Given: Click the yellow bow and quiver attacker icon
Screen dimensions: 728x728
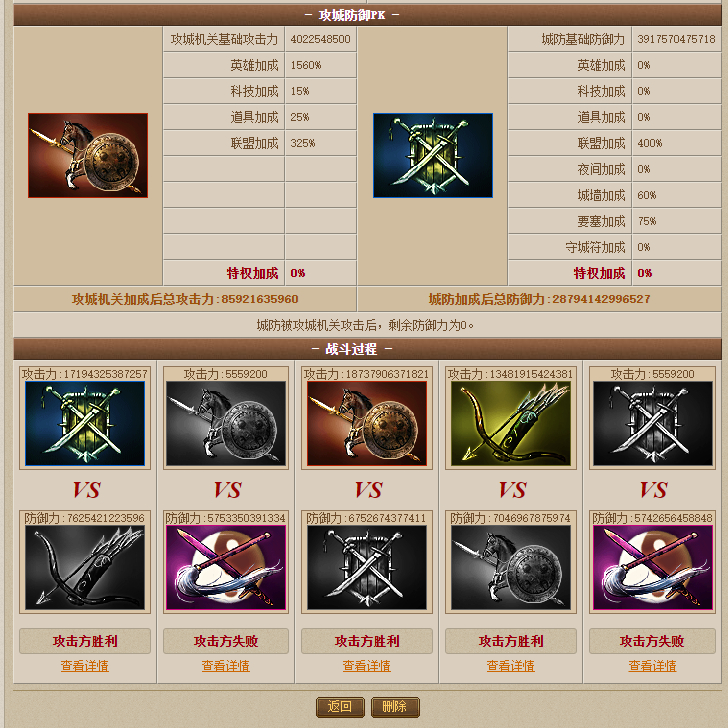Looking at the screenshot, I should (x=511, y=423).
